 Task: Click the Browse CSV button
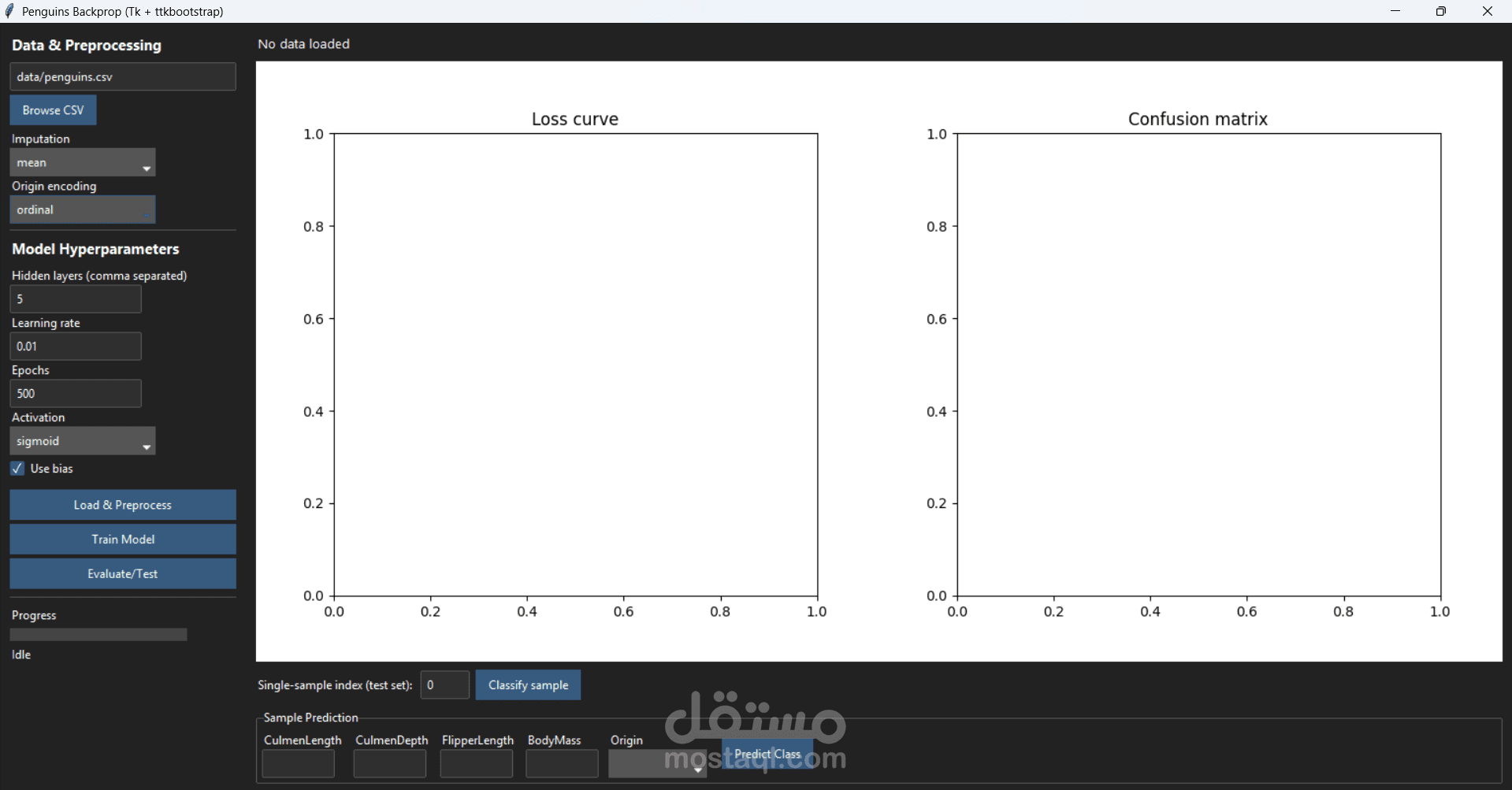point(53,110)
